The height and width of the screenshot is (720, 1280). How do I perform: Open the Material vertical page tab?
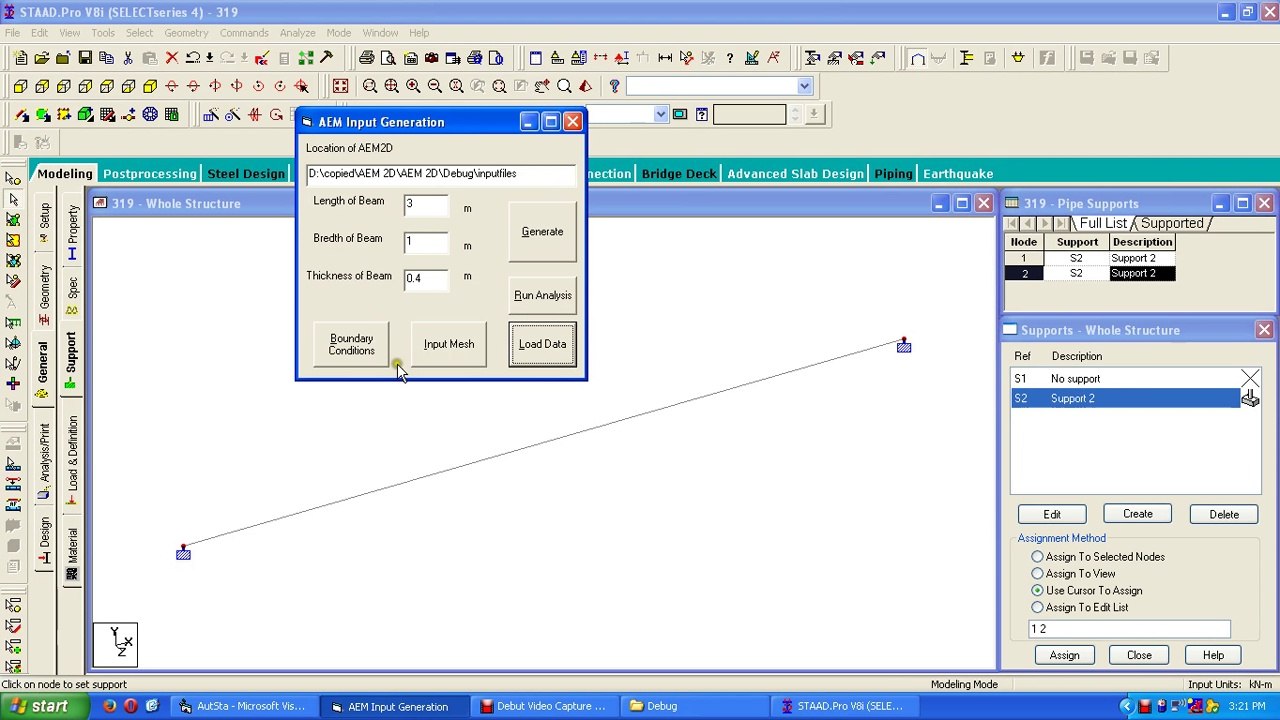(x=72, y=553)
